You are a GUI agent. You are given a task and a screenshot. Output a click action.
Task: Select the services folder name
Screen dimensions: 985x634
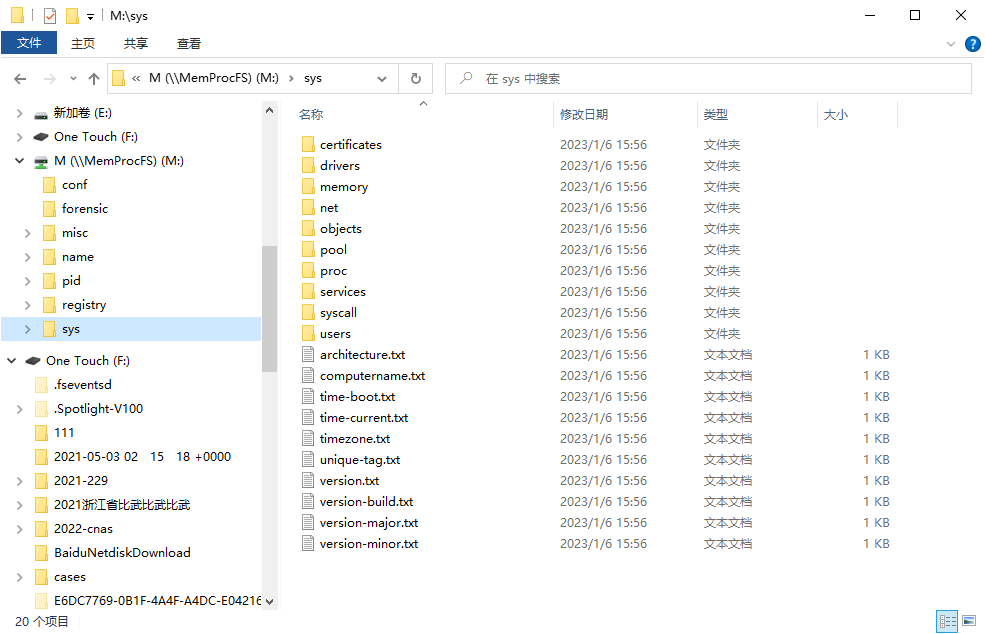[343, 292]
